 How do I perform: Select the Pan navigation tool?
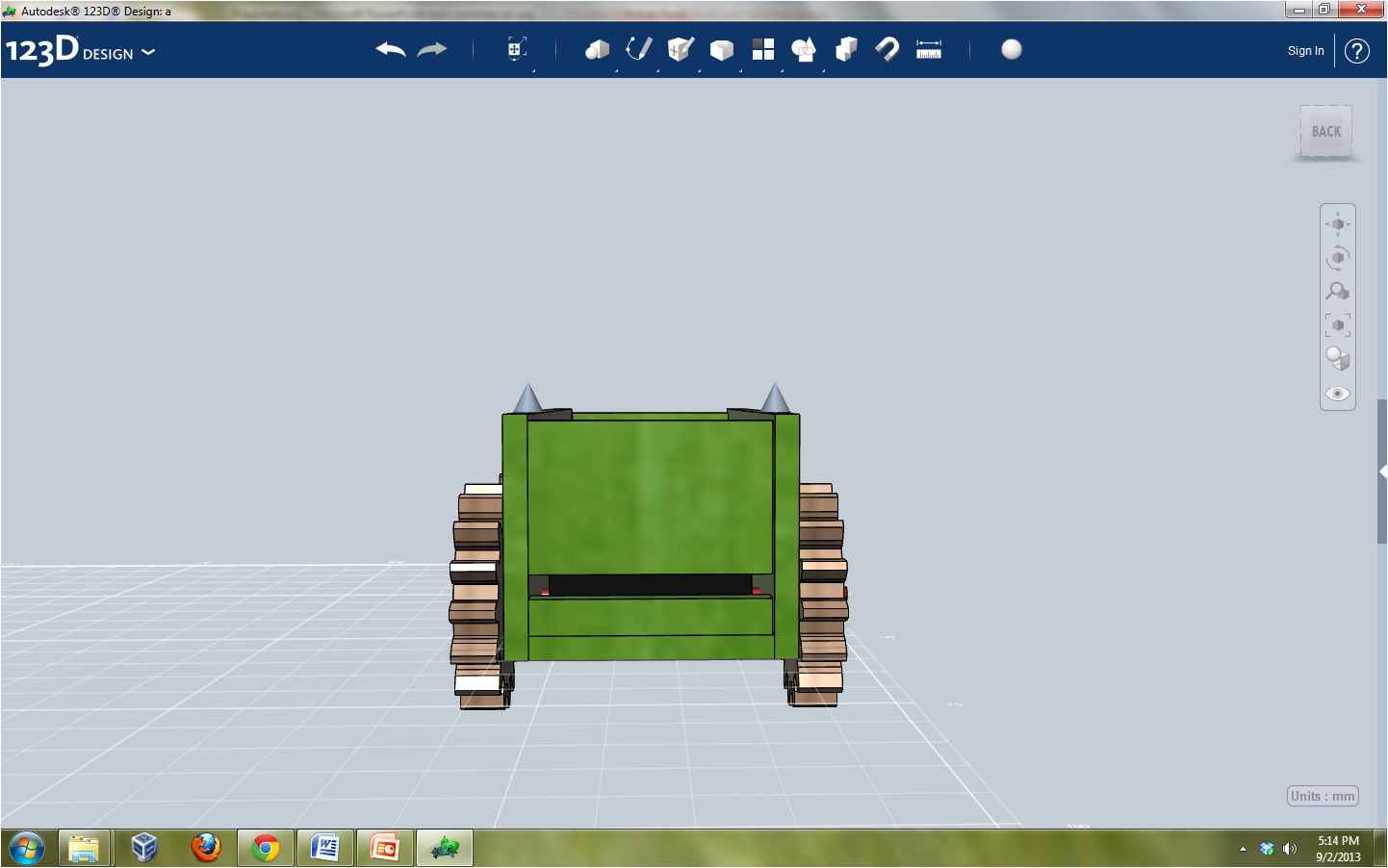coord(1338,224)
